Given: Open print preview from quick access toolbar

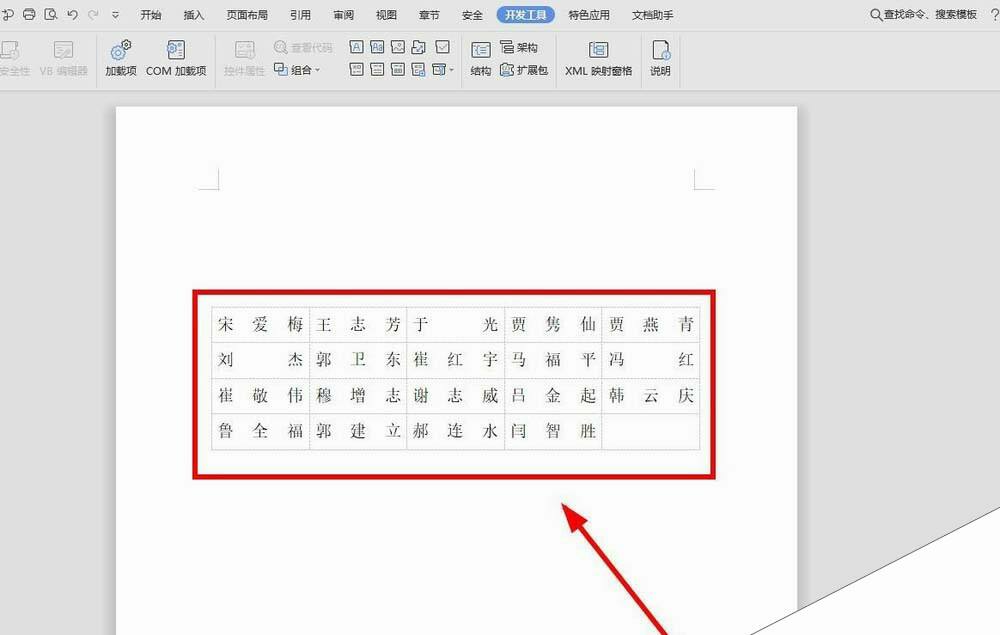Looking at the screenshot, I should pos(50,14).
